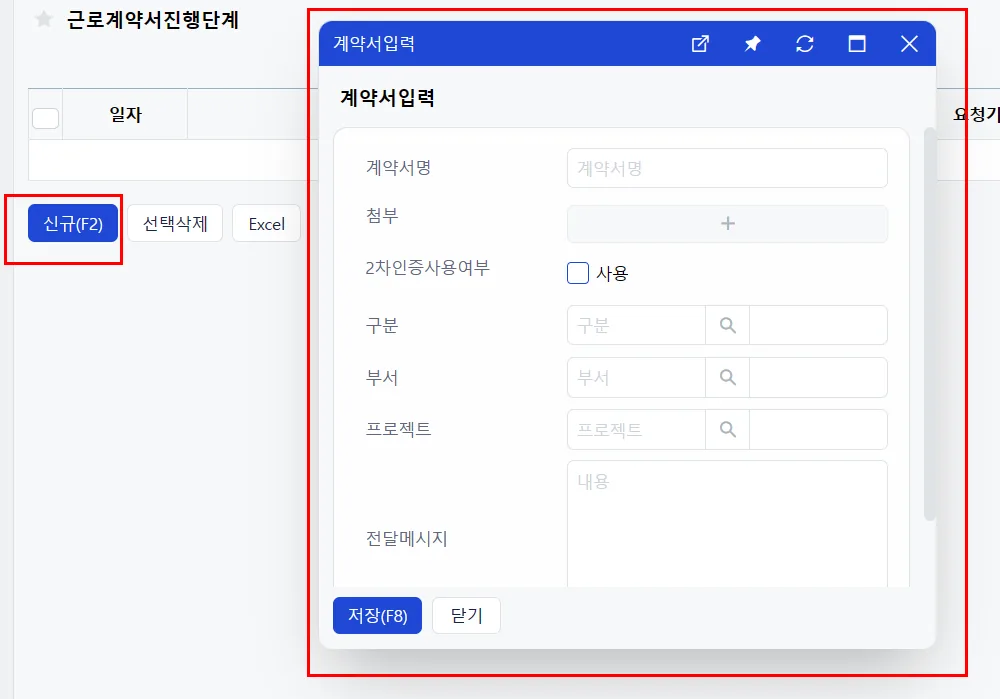Refresh the 계약서입력 dialog
This screenshot has width=1000, height=699.
805,44
